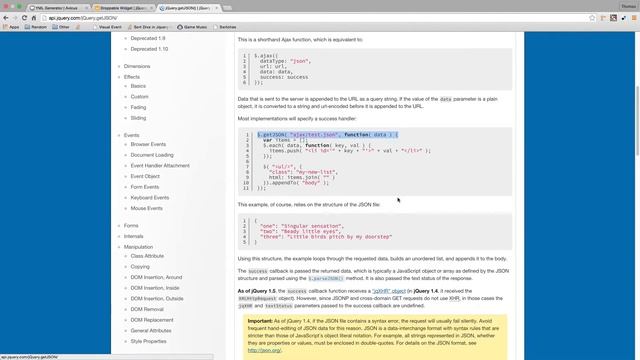Open the http://json.org/ link in the yellow note
640x360 pixels.
click(x=264, y=350)
